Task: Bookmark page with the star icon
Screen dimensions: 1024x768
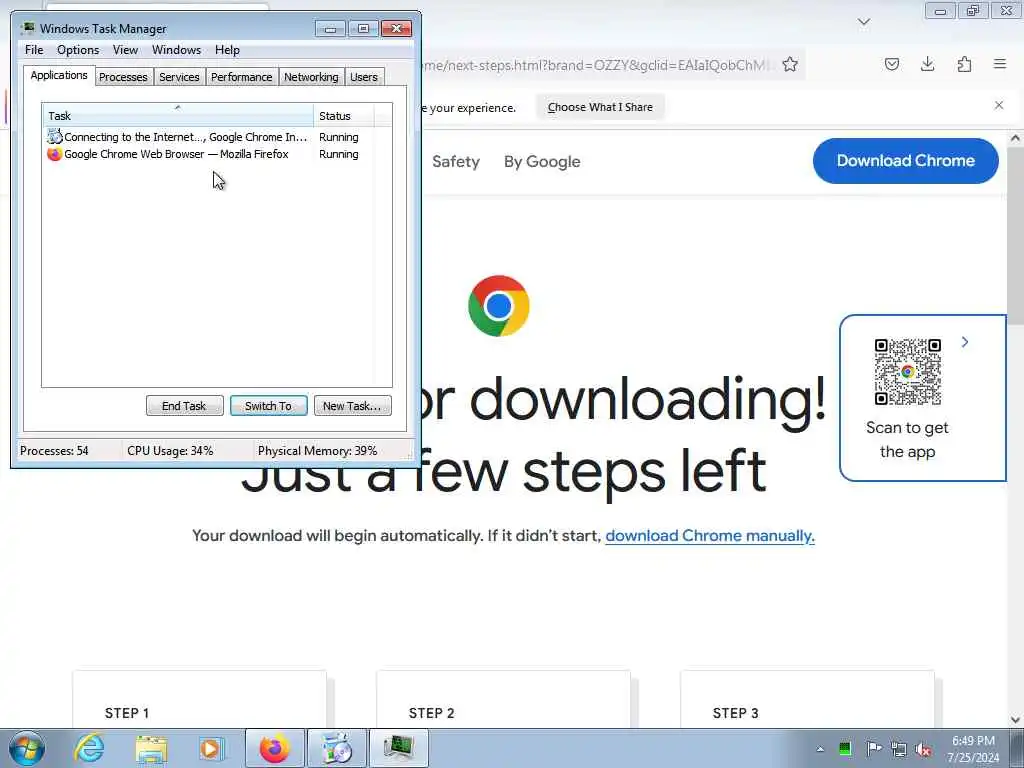Action: coord(790,65)
